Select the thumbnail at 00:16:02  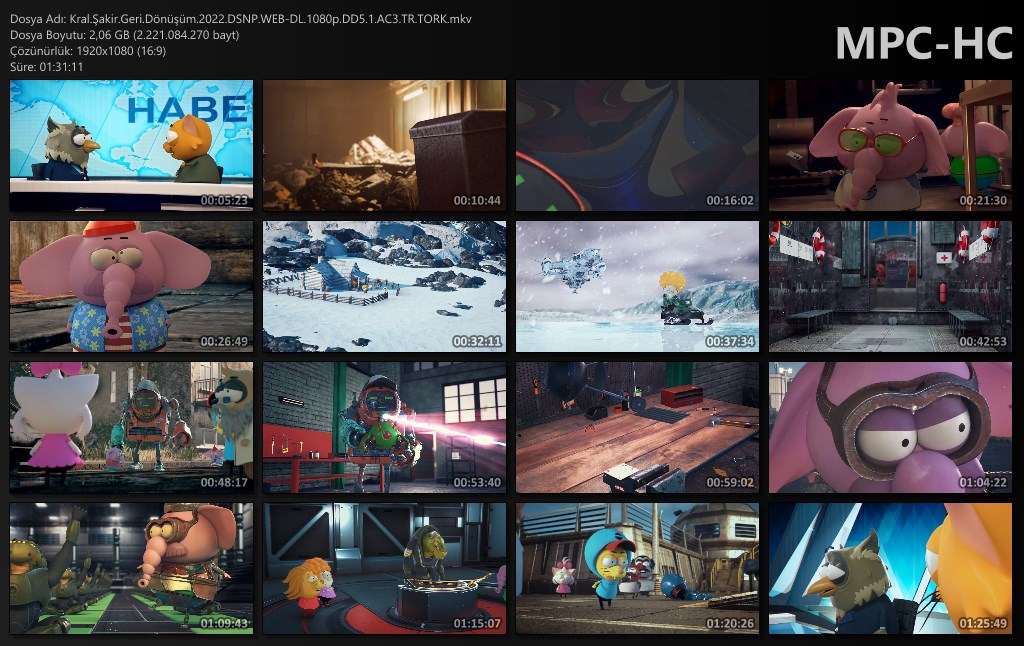(x=637, y=146)
